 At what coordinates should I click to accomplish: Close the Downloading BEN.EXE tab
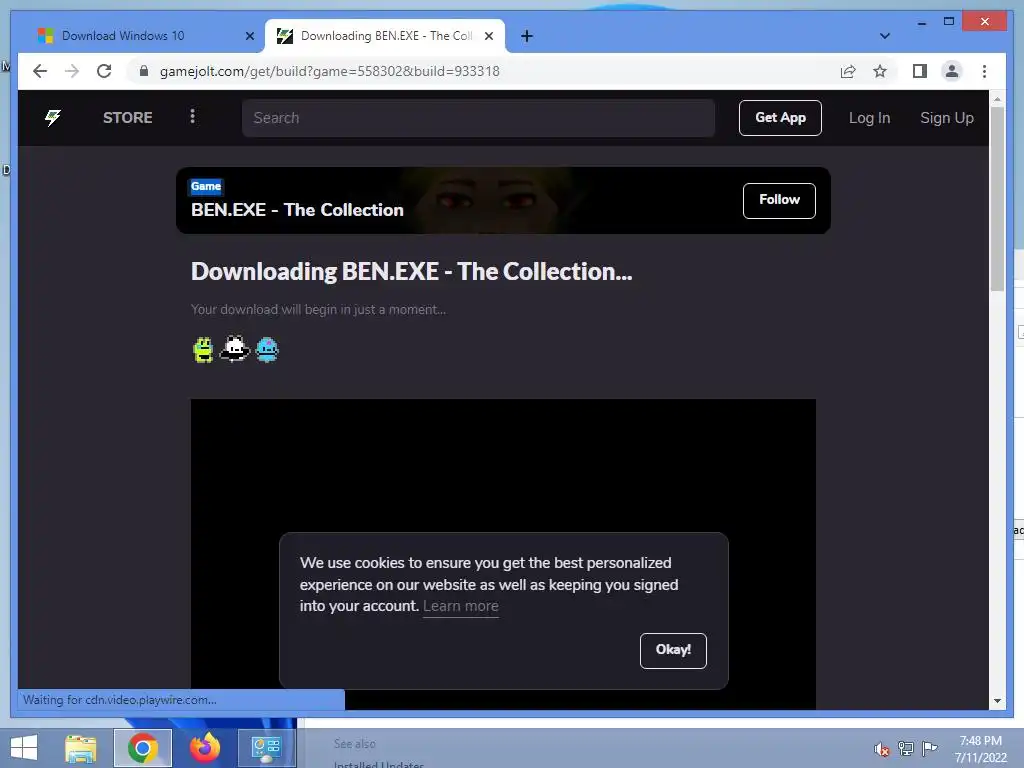click(x=488, y=36)
